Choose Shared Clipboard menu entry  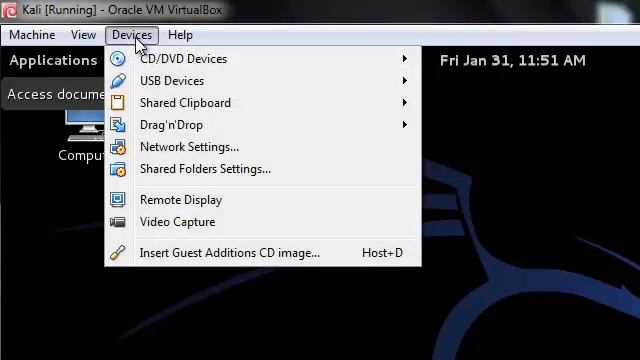tap(263, 102)
